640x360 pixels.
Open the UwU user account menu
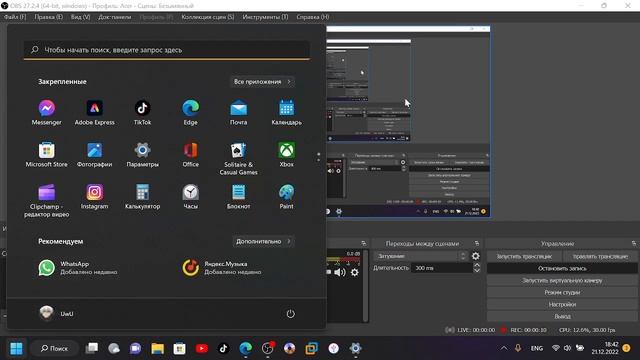(x=57, y=313)
